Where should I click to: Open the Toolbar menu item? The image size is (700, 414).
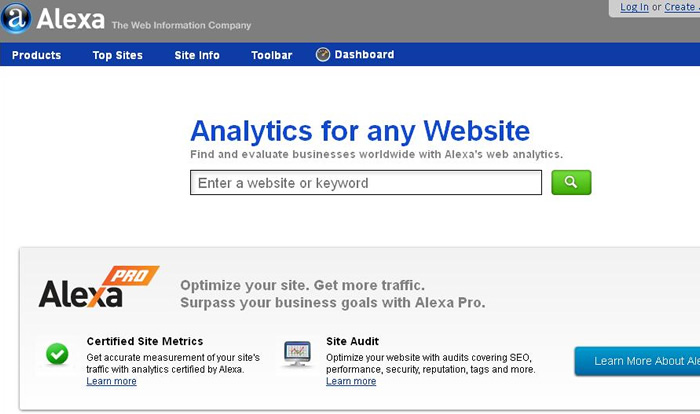point(272,55)
